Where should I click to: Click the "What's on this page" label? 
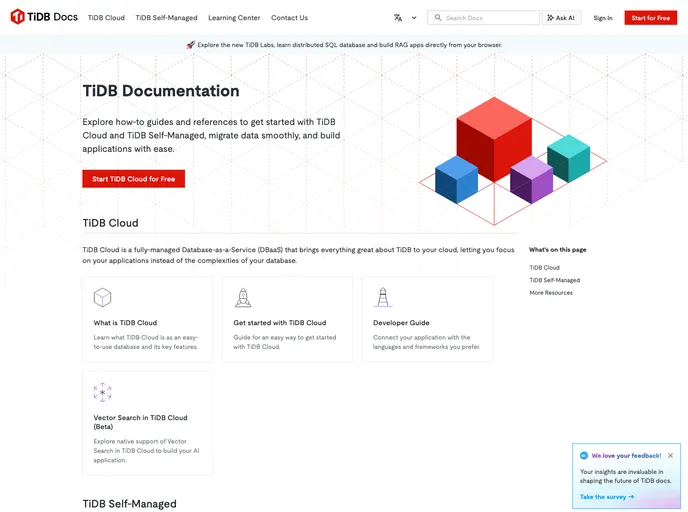point(557,250)
